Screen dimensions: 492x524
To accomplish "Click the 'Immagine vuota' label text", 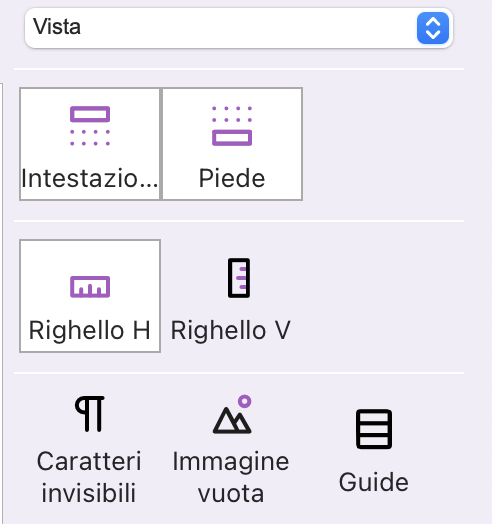I will (231, 477).
